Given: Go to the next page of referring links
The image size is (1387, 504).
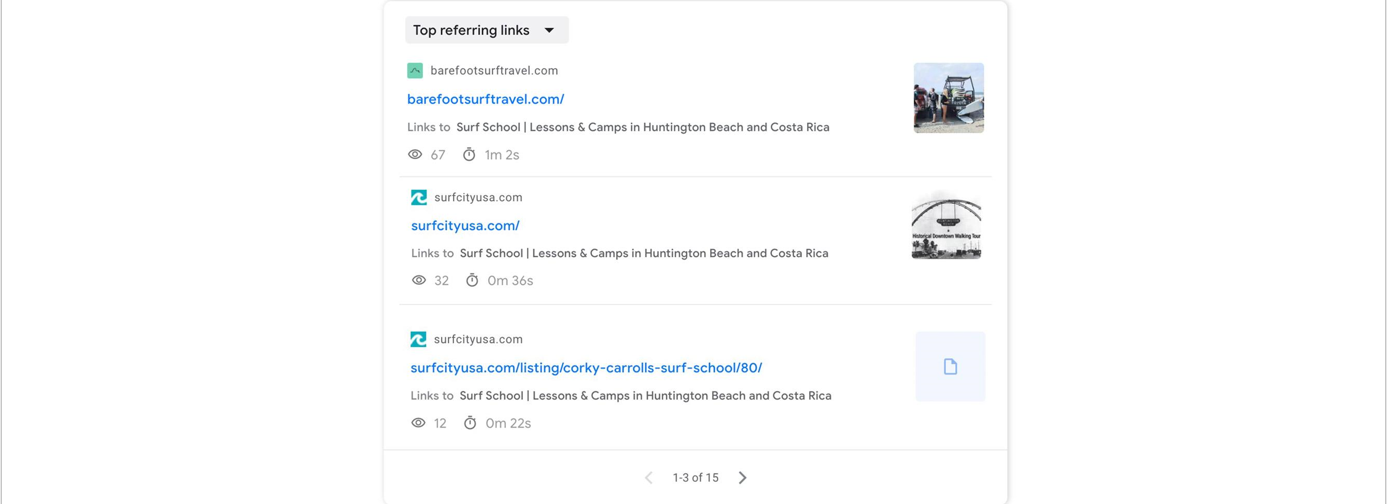Looking at the screenshot, I should click(742, 478).
